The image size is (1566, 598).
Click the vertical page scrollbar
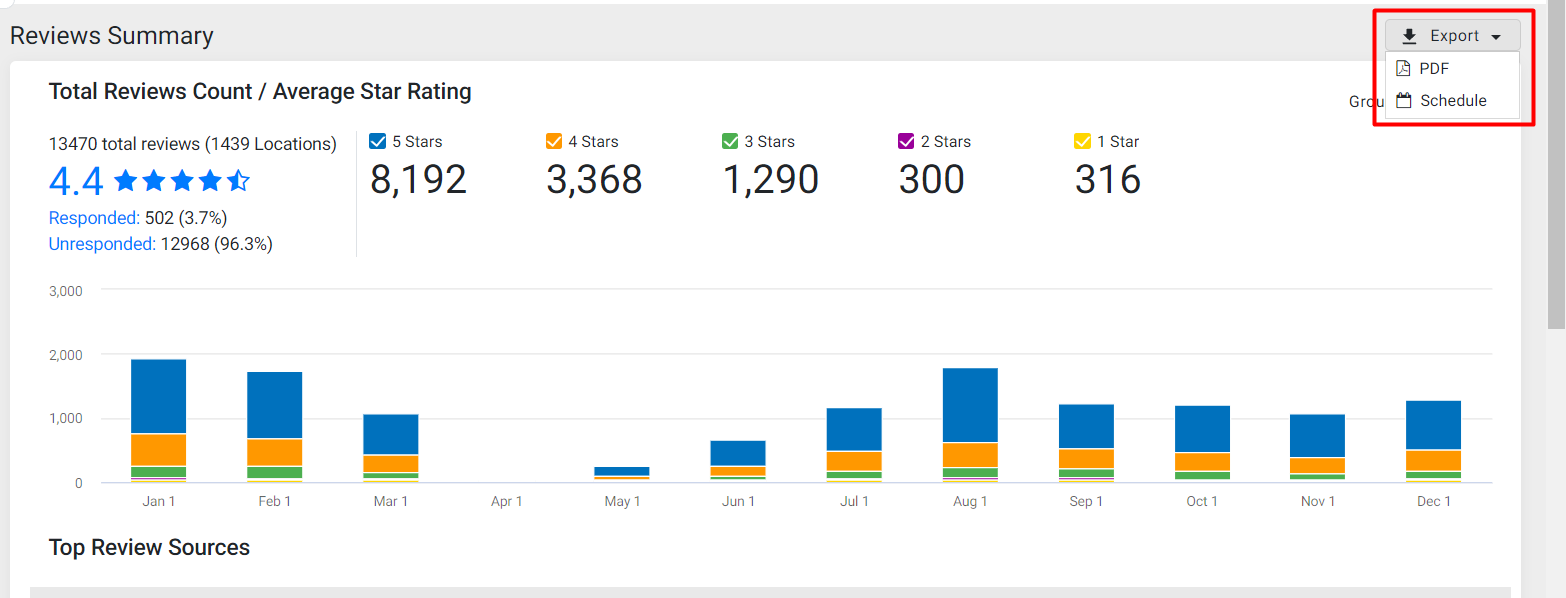[1556, 165]
